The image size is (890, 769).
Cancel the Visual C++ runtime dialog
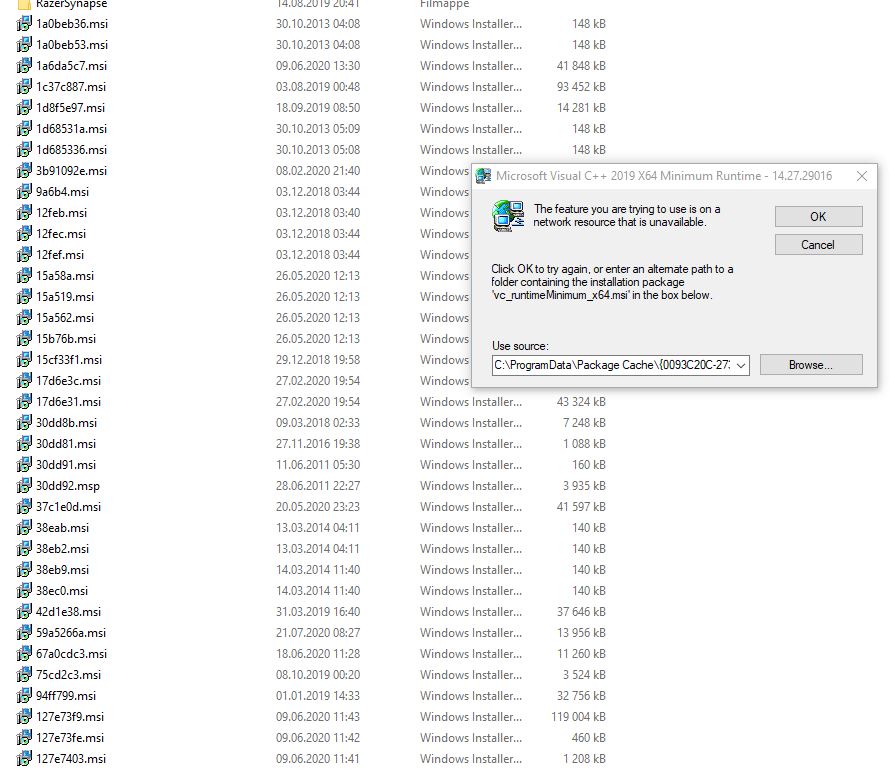[818, 245]
